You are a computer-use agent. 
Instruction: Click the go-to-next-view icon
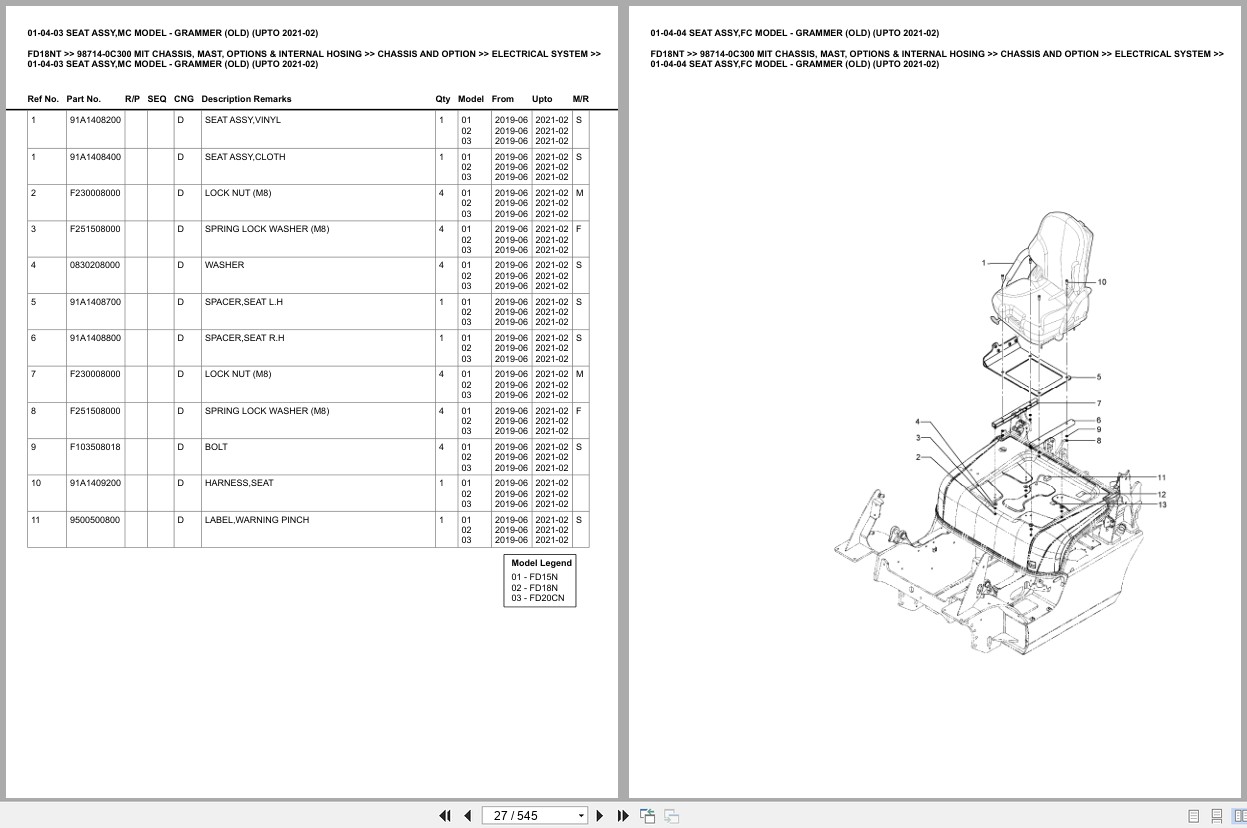tap(671, 815)
